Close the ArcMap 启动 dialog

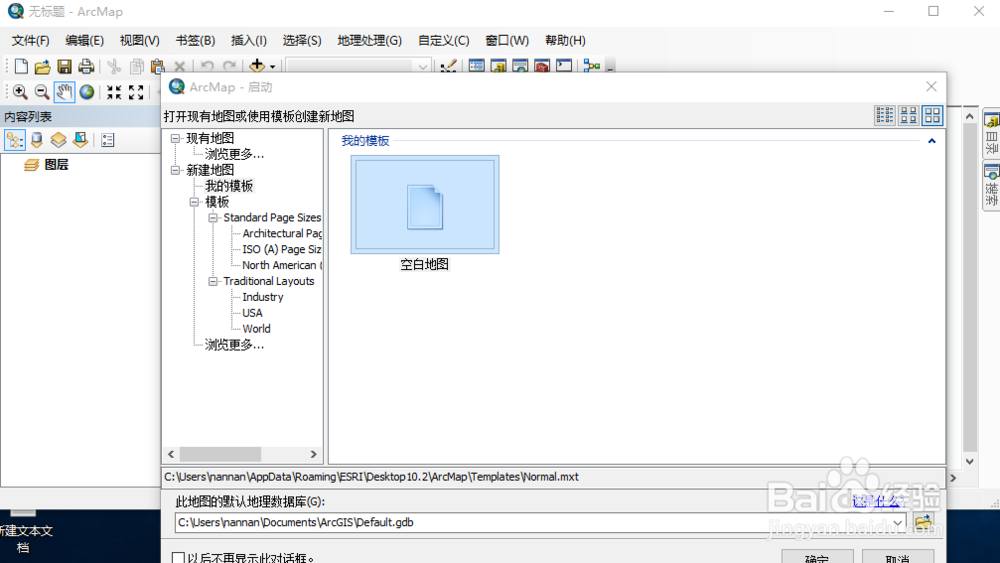pos(931,87)
